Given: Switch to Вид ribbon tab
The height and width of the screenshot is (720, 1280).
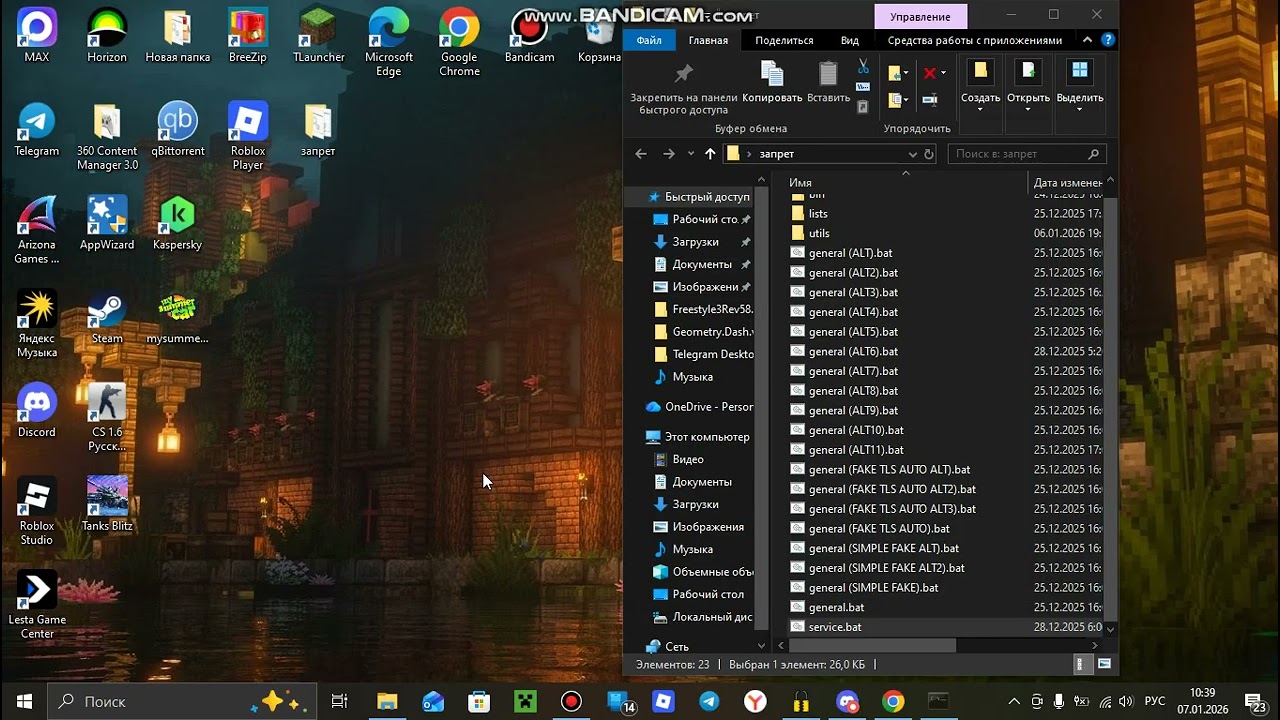Looking at the screenshot, I should [850, 40].
